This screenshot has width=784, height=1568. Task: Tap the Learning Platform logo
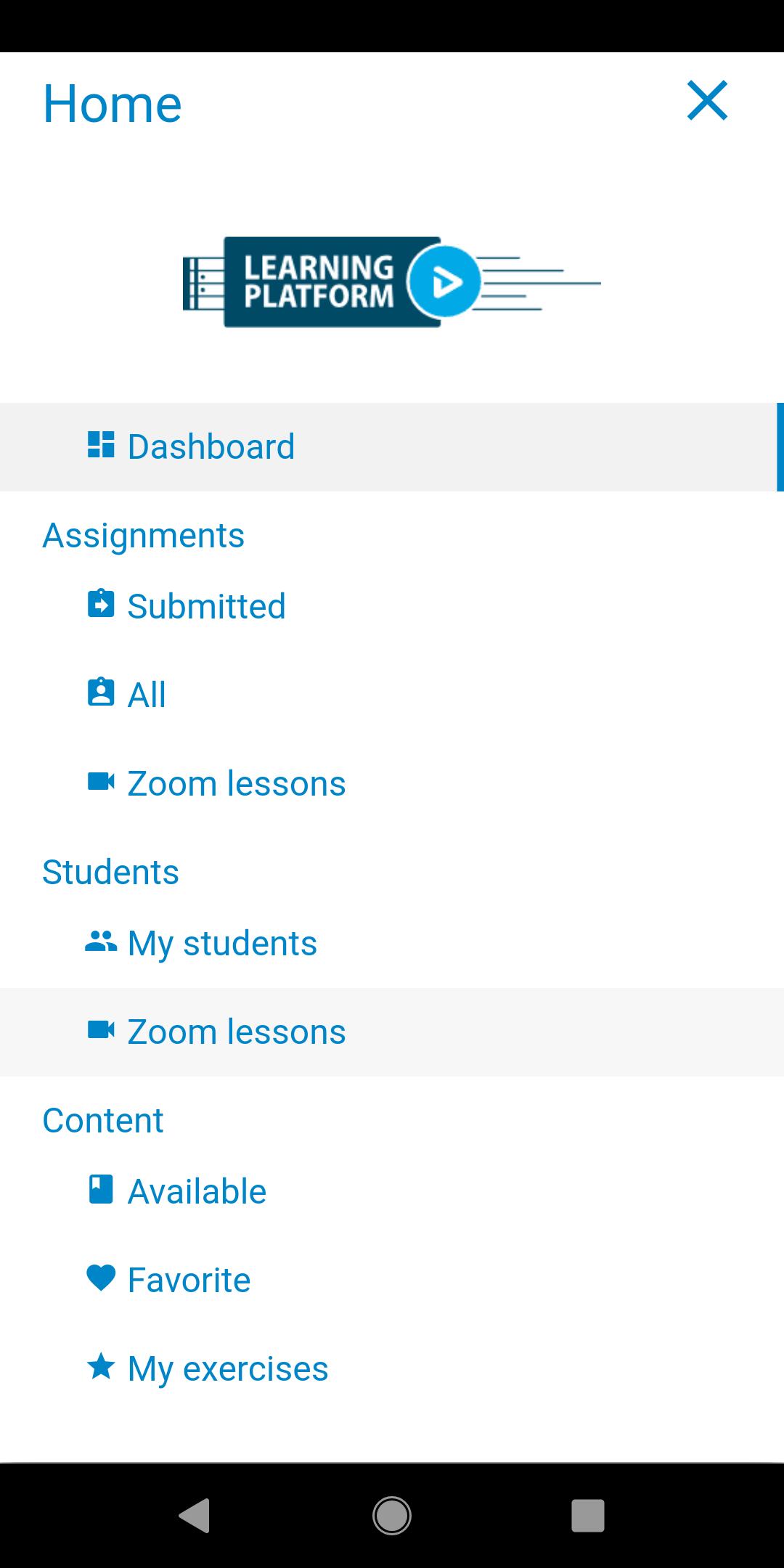coord(392,282)
